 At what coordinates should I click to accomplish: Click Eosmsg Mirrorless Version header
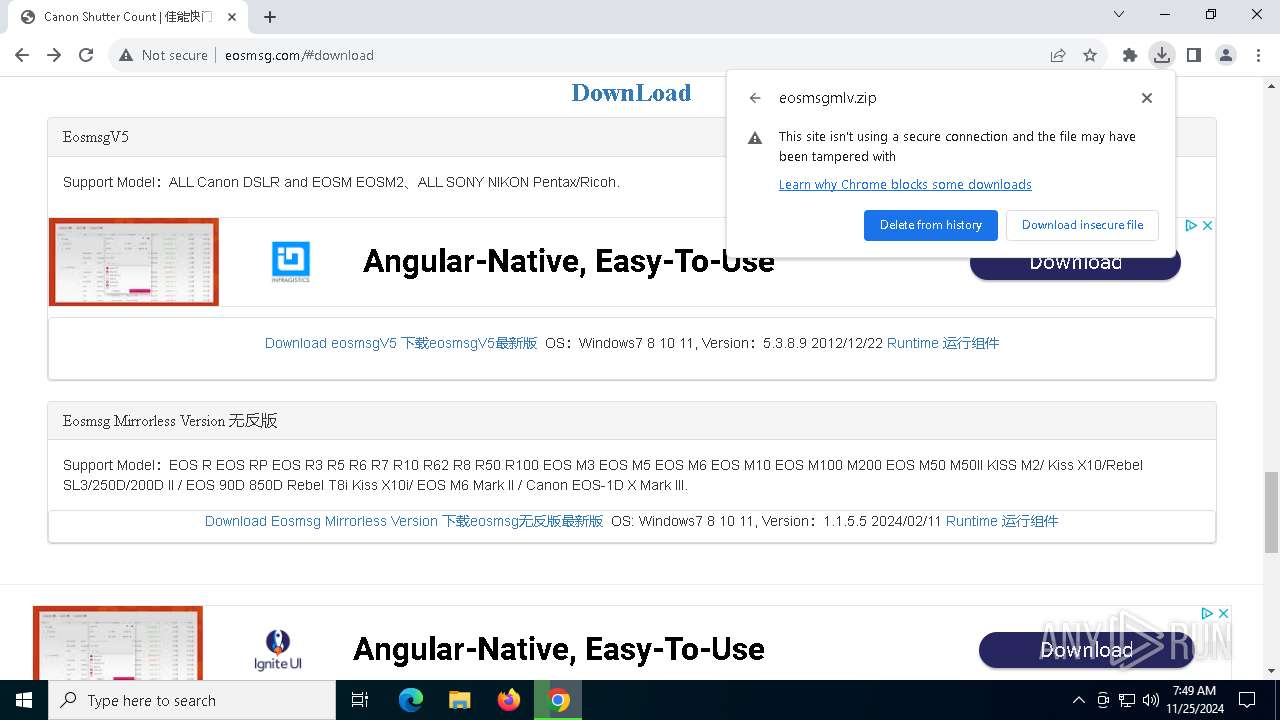(632, 421)
